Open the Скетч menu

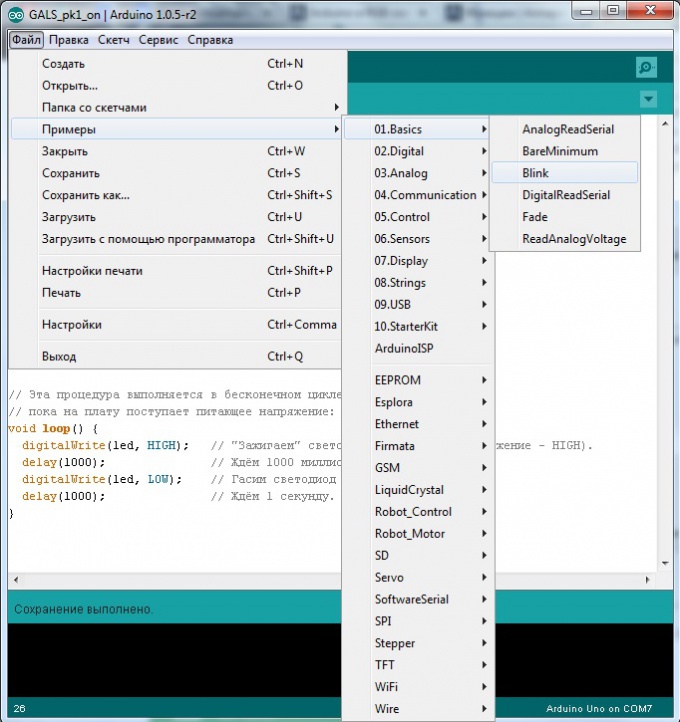tap(114, 40)
